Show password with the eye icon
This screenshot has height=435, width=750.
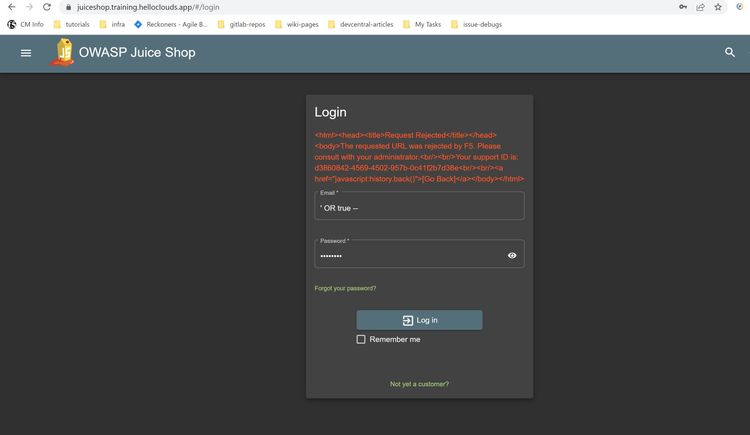coord(512,256)
